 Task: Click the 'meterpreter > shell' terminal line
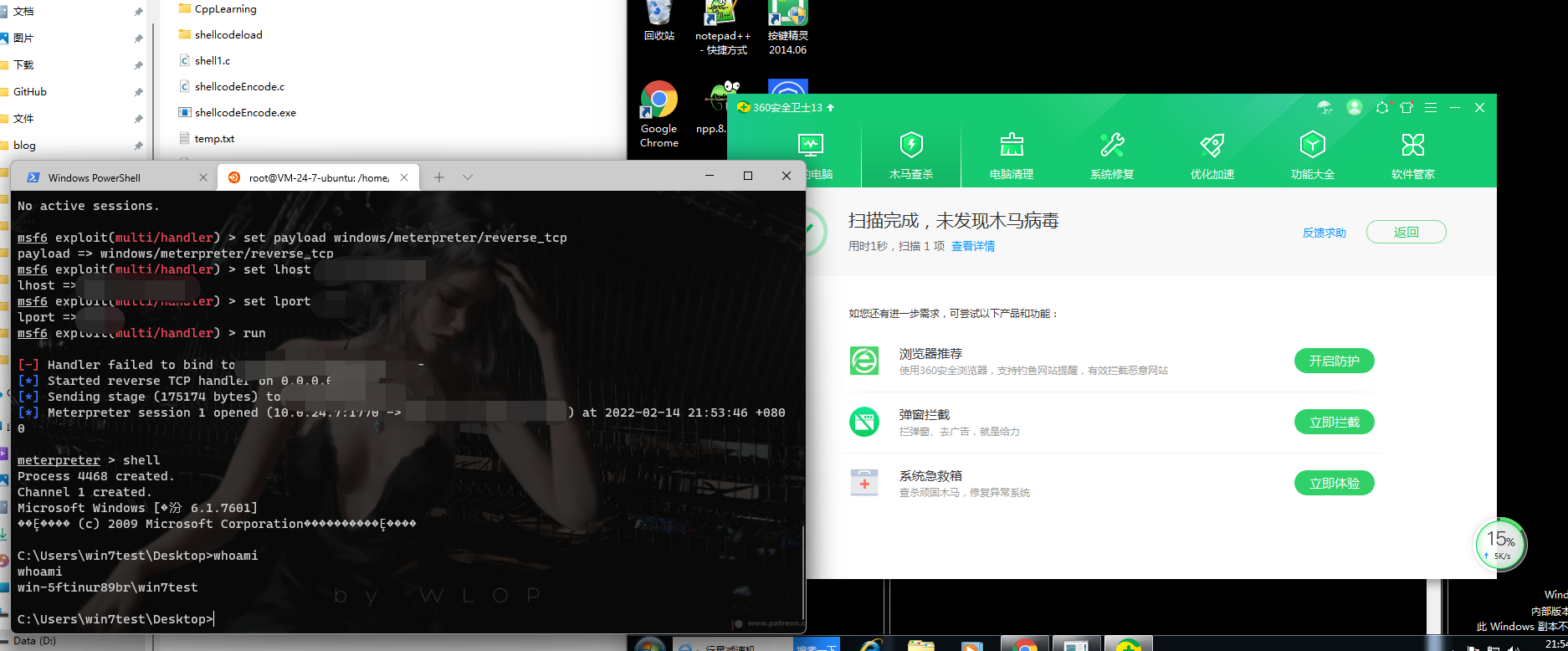[89, 460]
